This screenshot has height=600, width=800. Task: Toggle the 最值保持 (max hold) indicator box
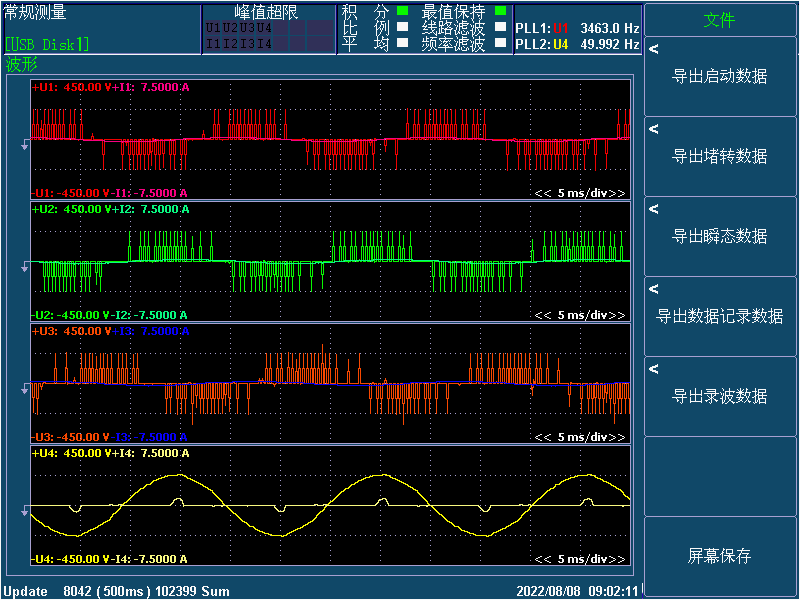[500, 12]
